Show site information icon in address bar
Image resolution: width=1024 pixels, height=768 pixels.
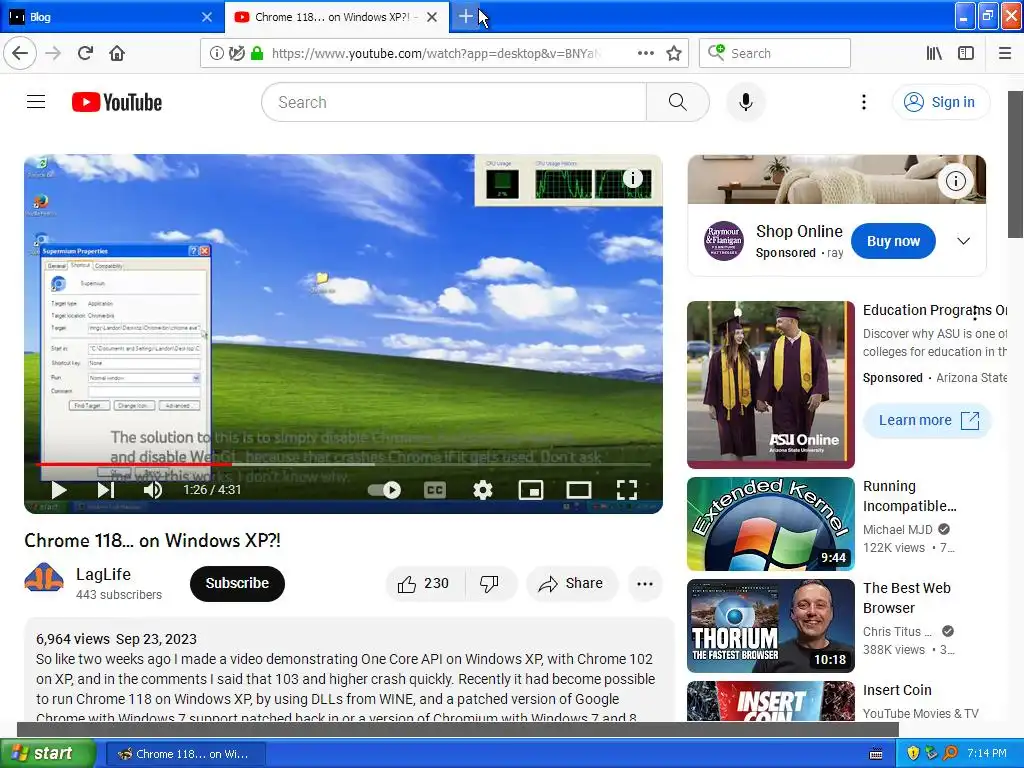pos(216,53)
